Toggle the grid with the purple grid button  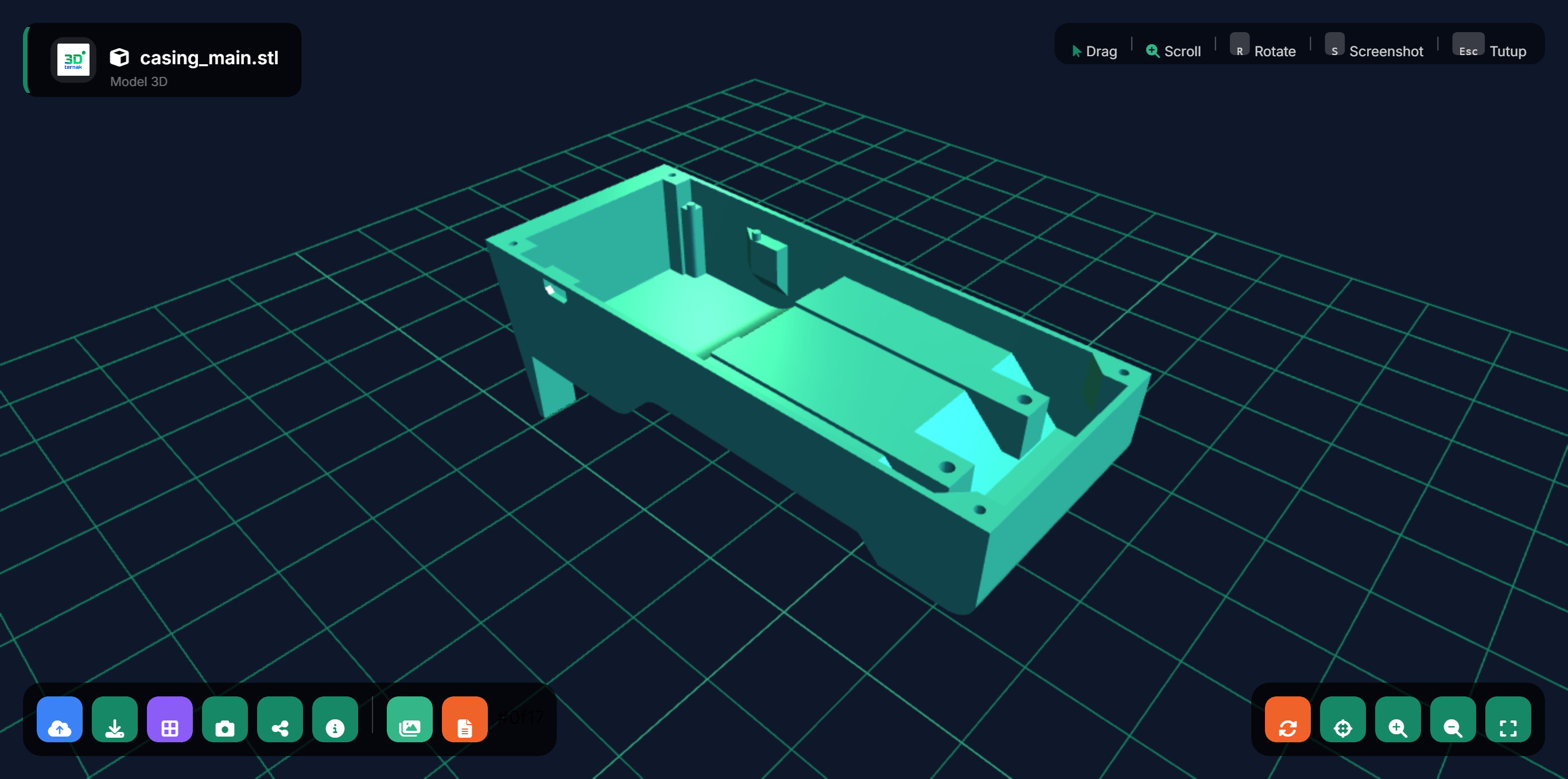[x=170, y=719]
